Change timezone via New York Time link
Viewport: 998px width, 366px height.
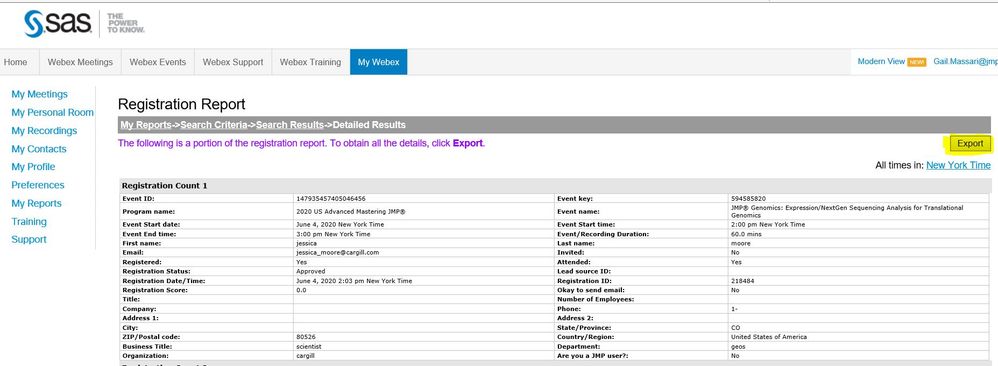click(x=958, y=165)
